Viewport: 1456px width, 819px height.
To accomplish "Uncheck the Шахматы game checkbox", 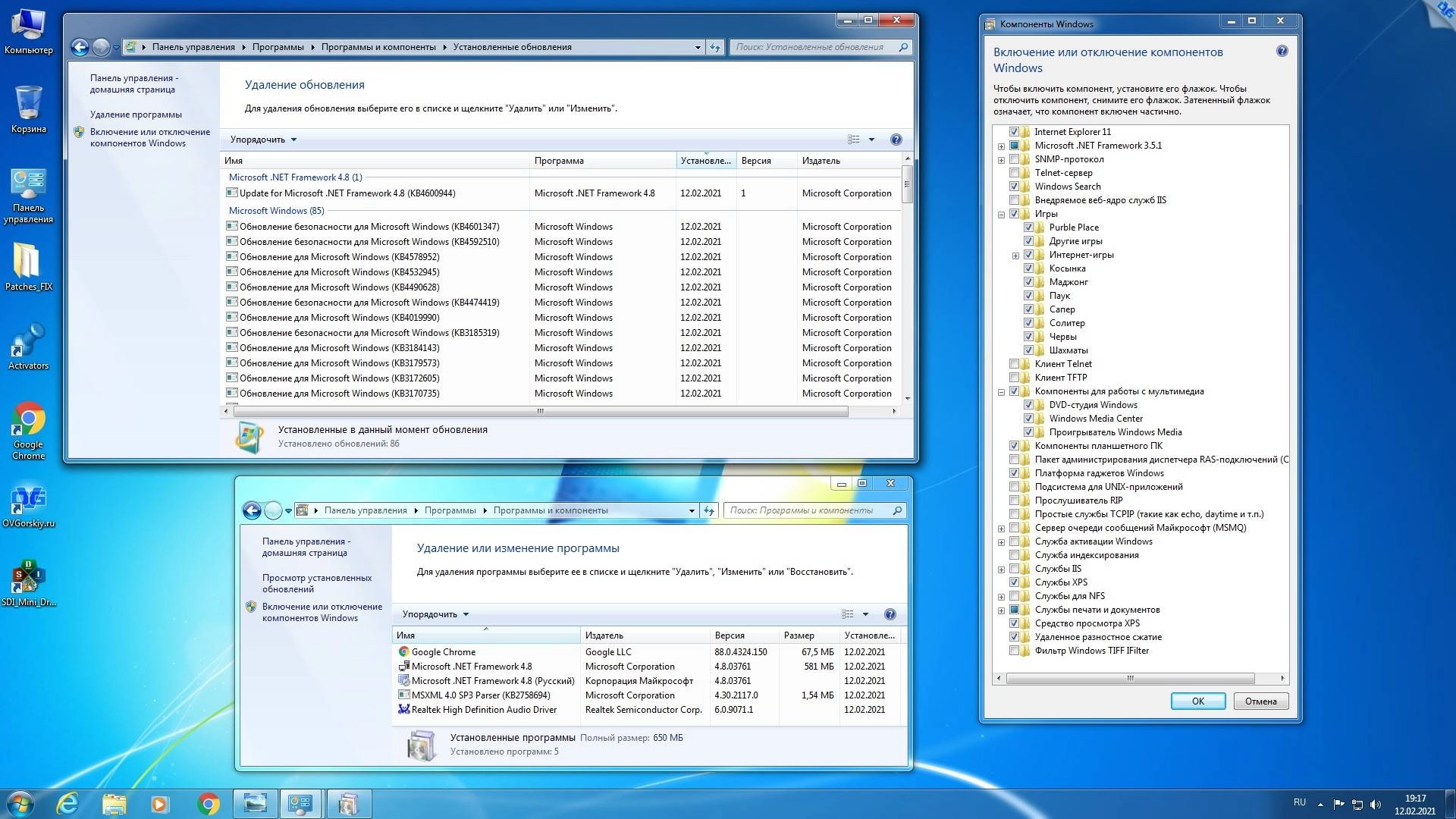I will [x=1028, y=350].
